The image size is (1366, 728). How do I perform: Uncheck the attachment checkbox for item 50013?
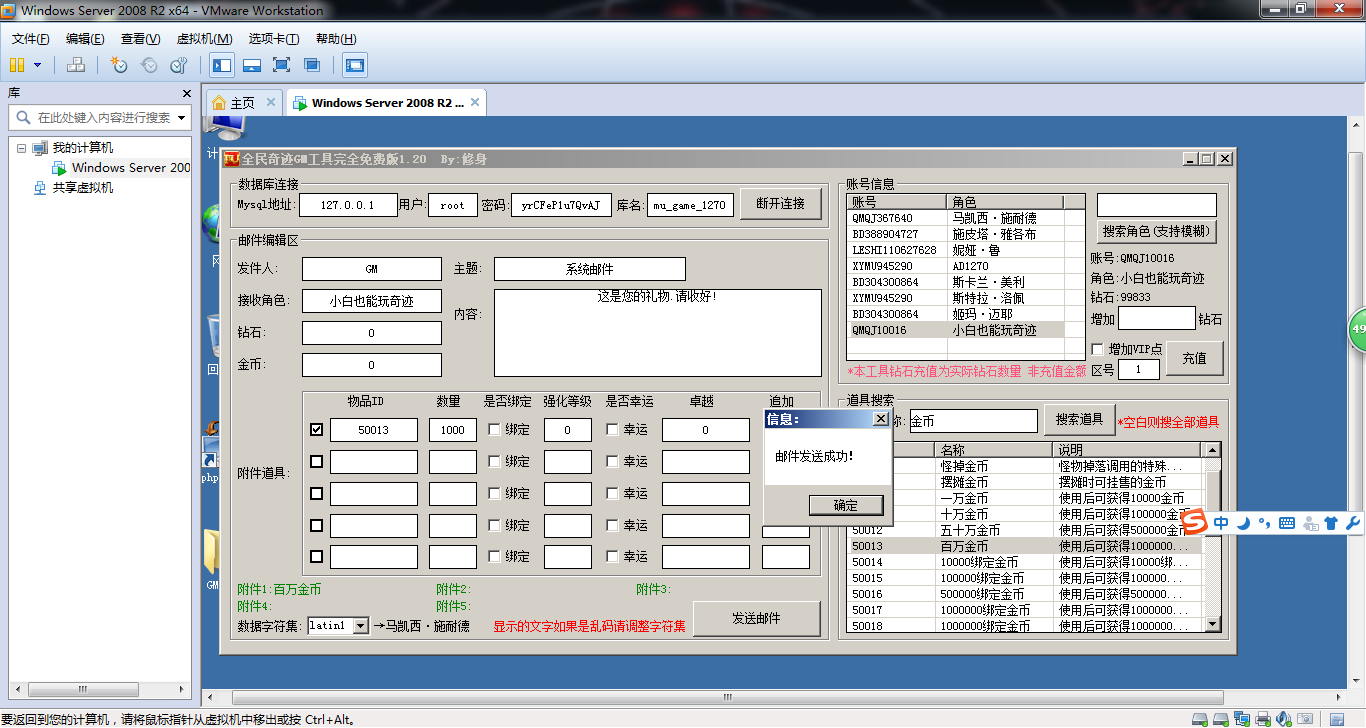(x=316, y=430)
